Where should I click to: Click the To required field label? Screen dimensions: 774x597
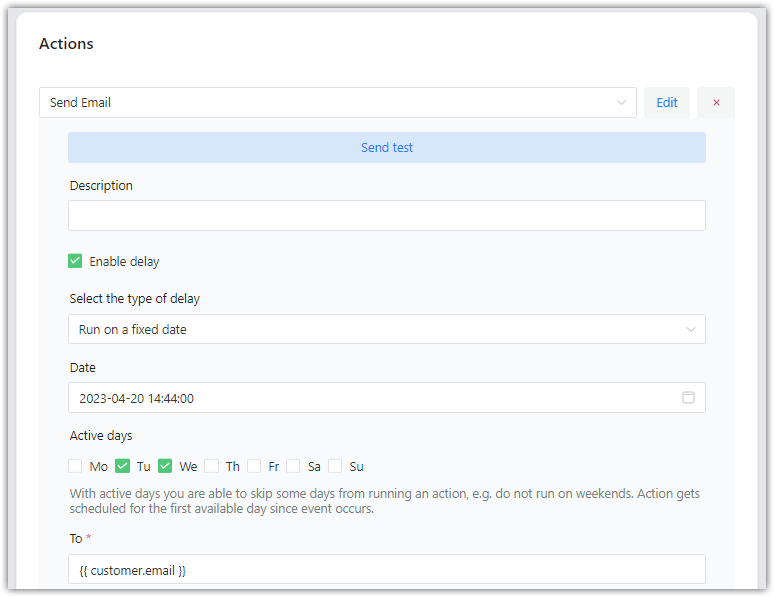pyautogui.click(x=80, y=538)
